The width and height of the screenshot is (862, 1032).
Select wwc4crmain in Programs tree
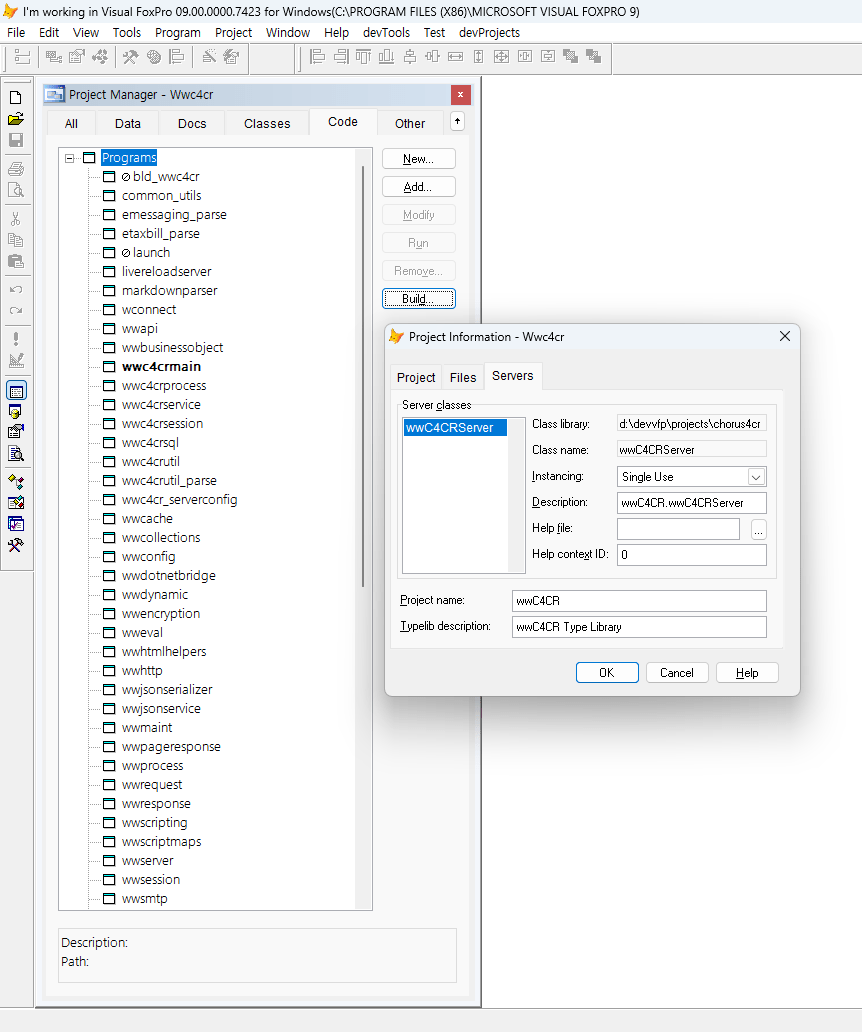(161, 367)
